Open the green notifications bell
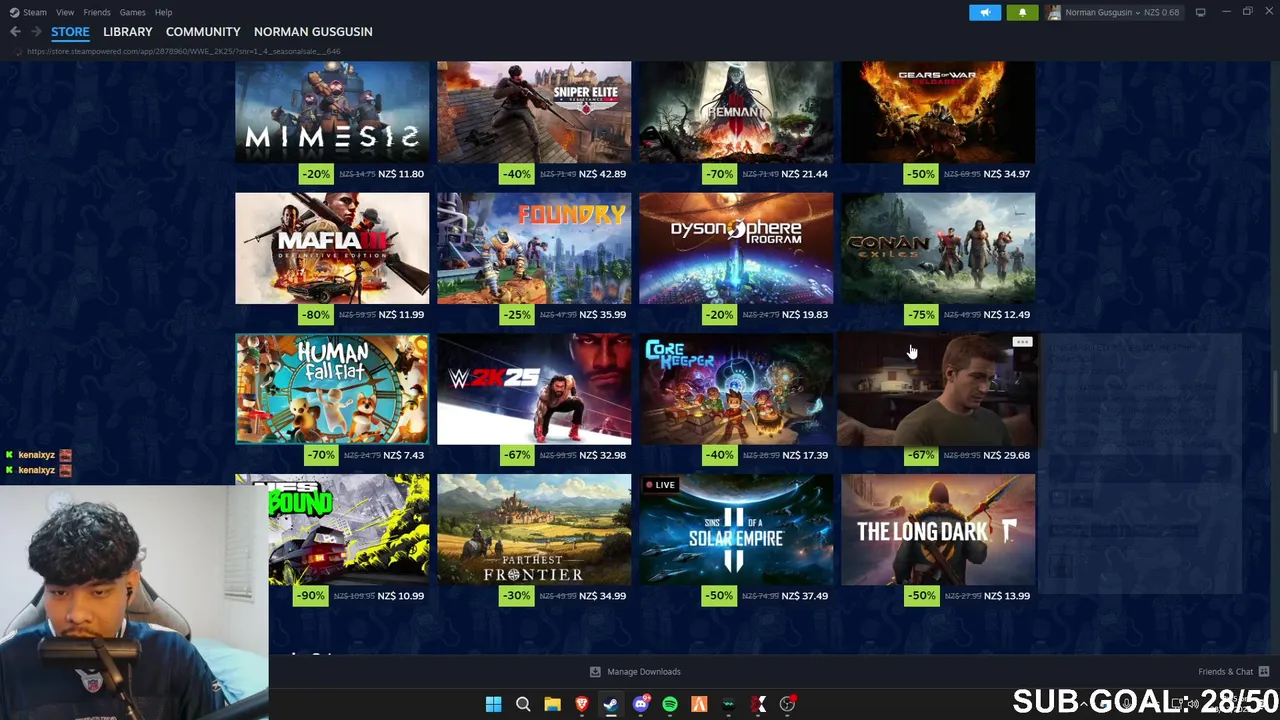 click(x=1022, y=12)
